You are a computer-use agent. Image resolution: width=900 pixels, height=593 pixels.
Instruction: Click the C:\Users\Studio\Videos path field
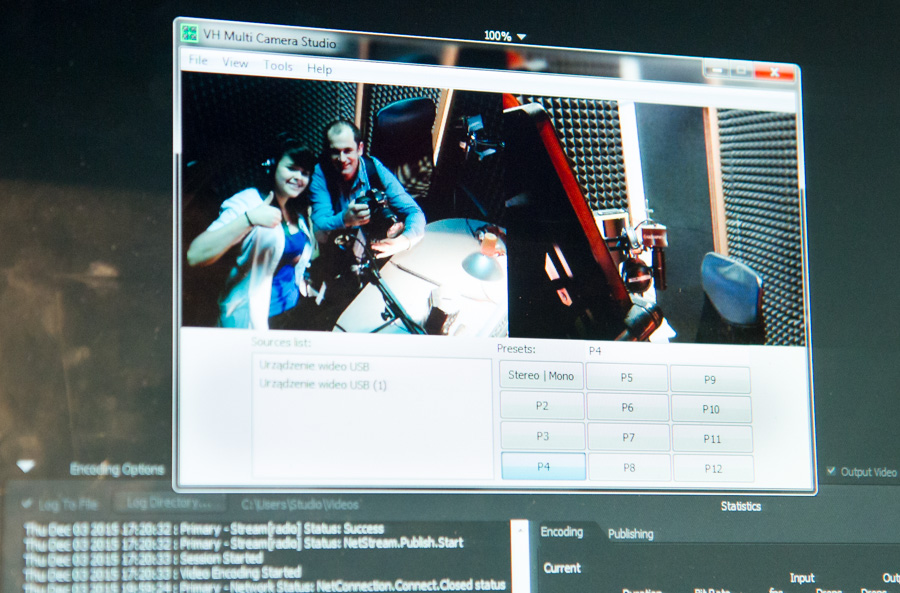pos(300,505)
